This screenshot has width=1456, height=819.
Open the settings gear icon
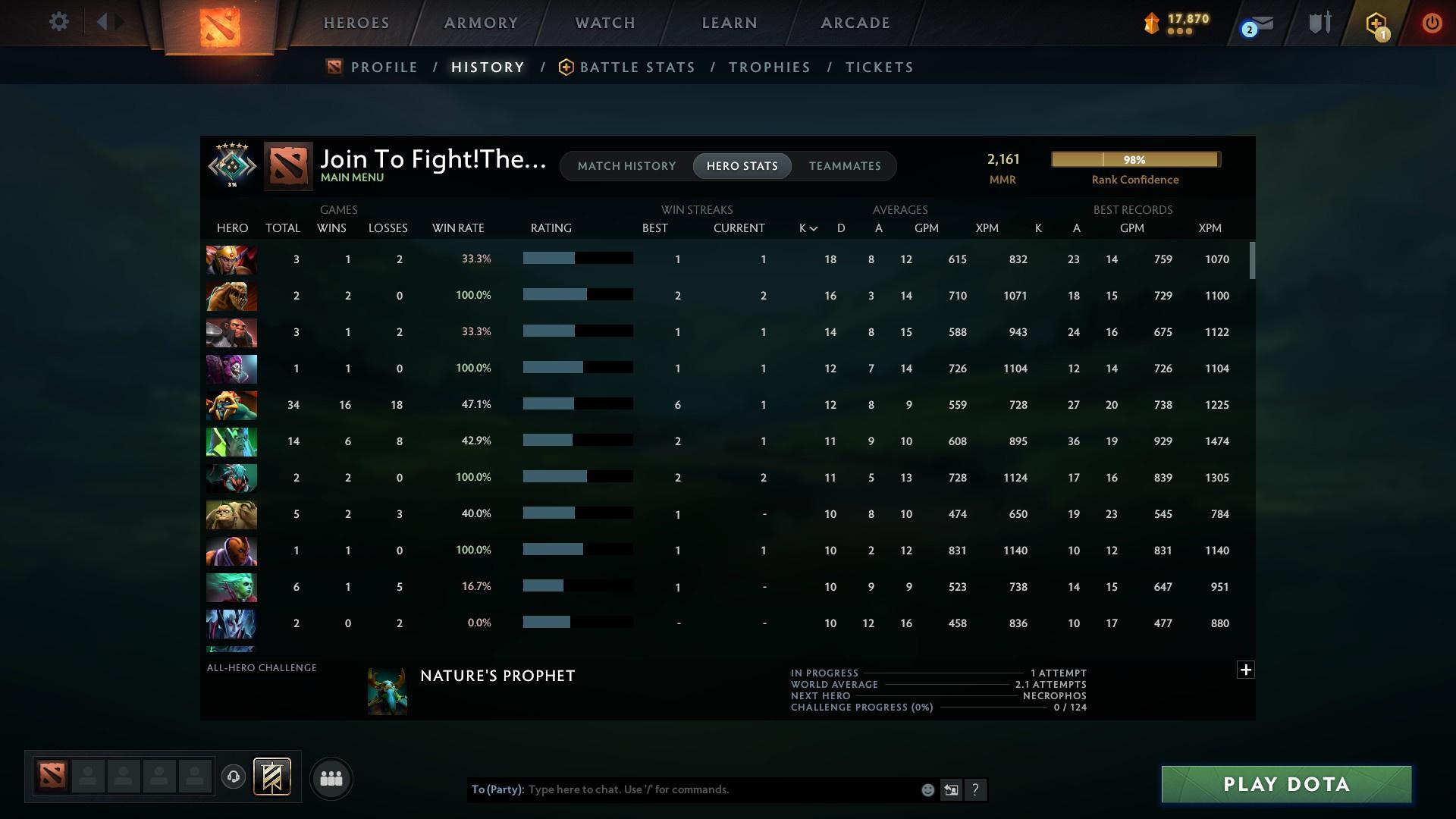tap(58, 22)
